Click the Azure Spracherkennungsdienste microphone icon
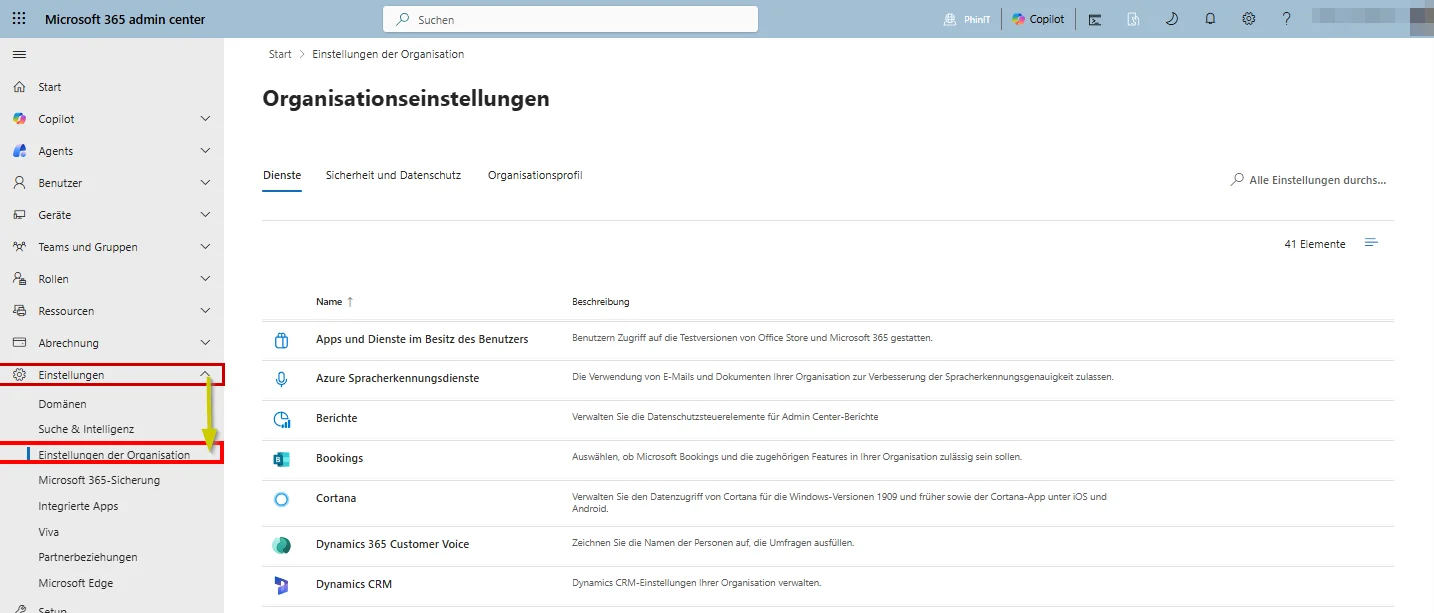The width and height of the screenshot is (1434, 613). tap(281, 378)
